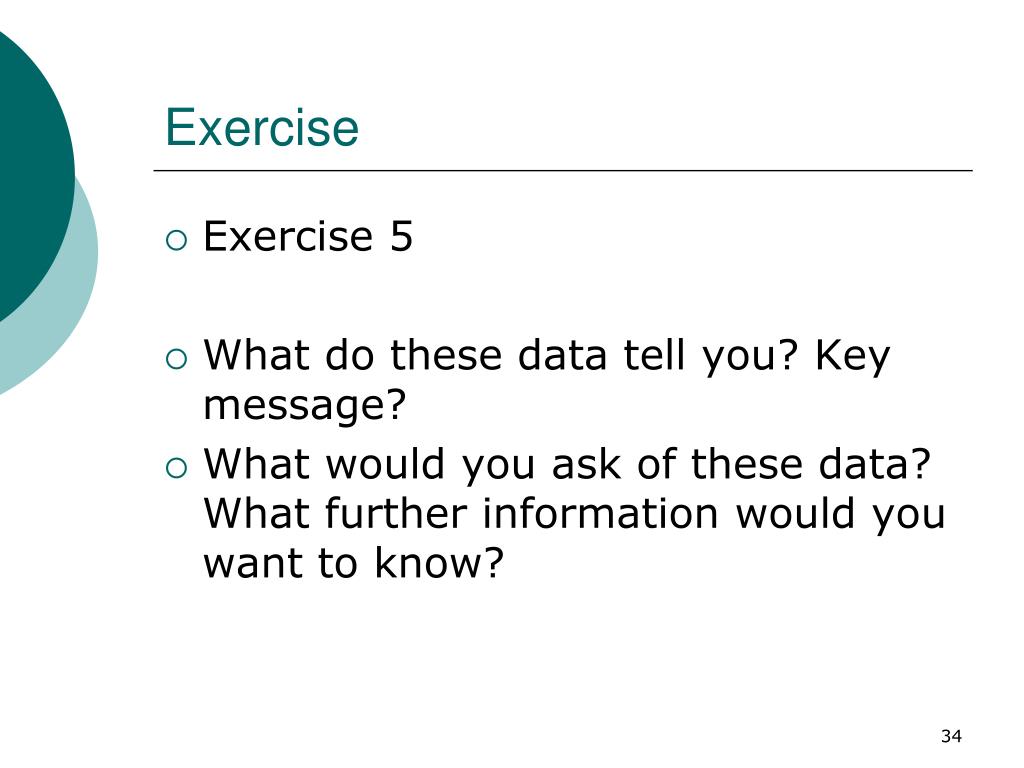
Task: Click the line "What further information would you"
Action: 574,513
